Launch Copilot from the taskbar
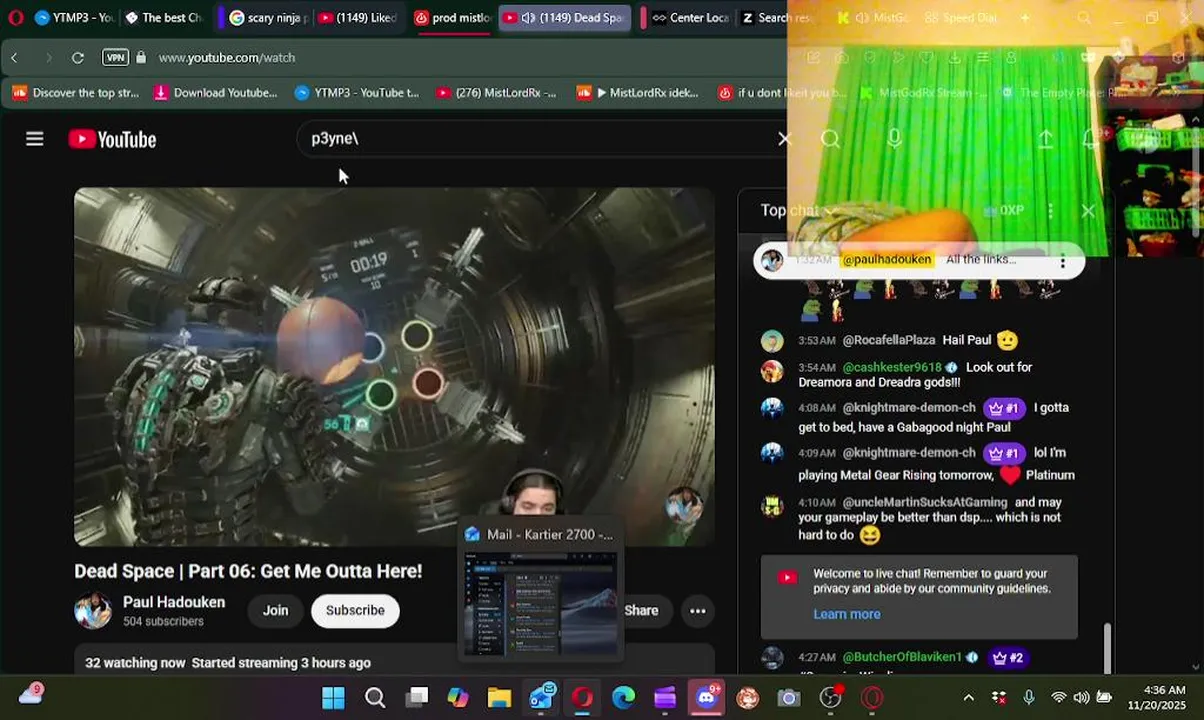The height and width of the screenshot is (720, 1204). (x=458, y=697)
